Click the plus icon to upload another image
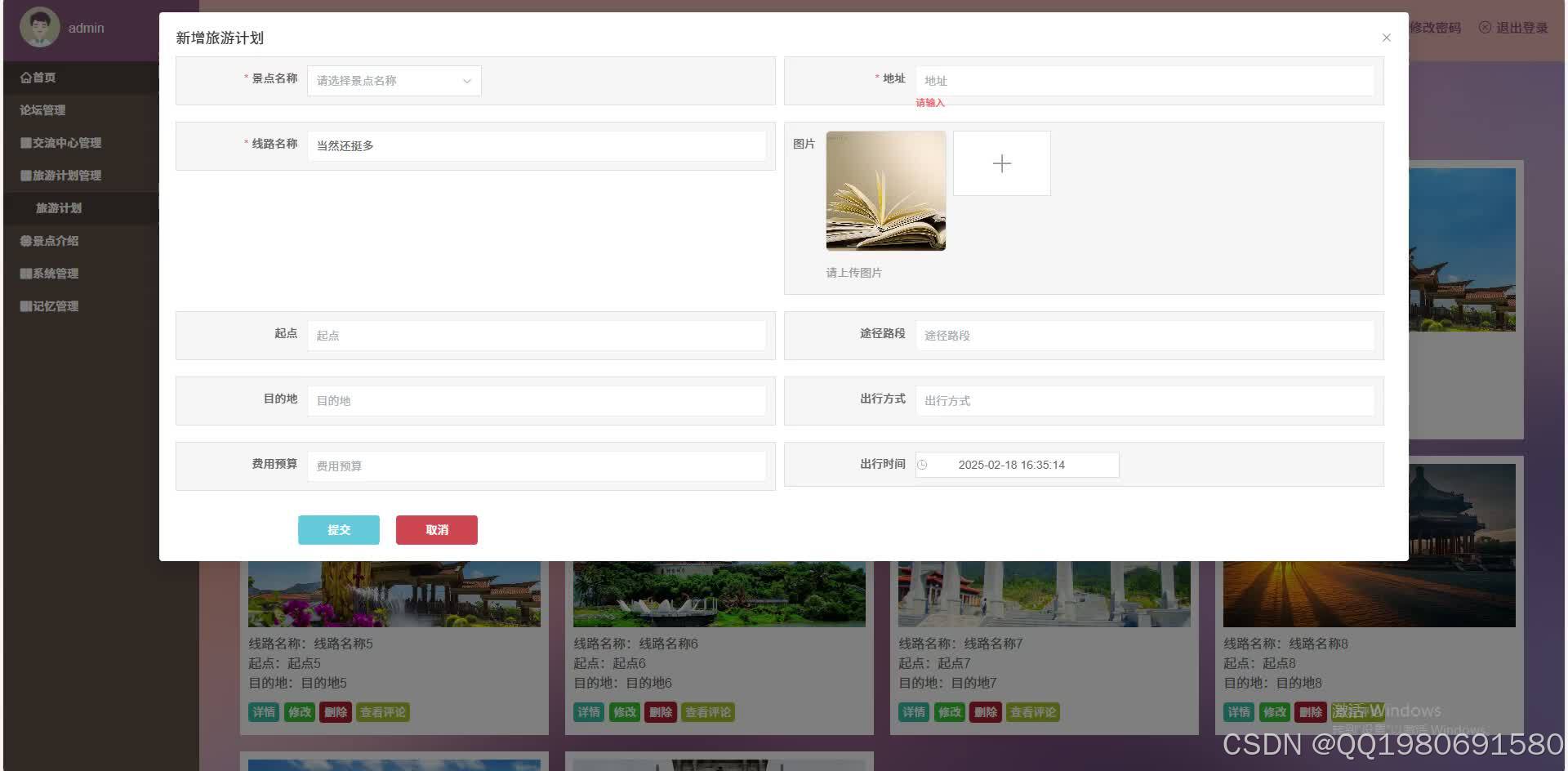 point(1002,163)
